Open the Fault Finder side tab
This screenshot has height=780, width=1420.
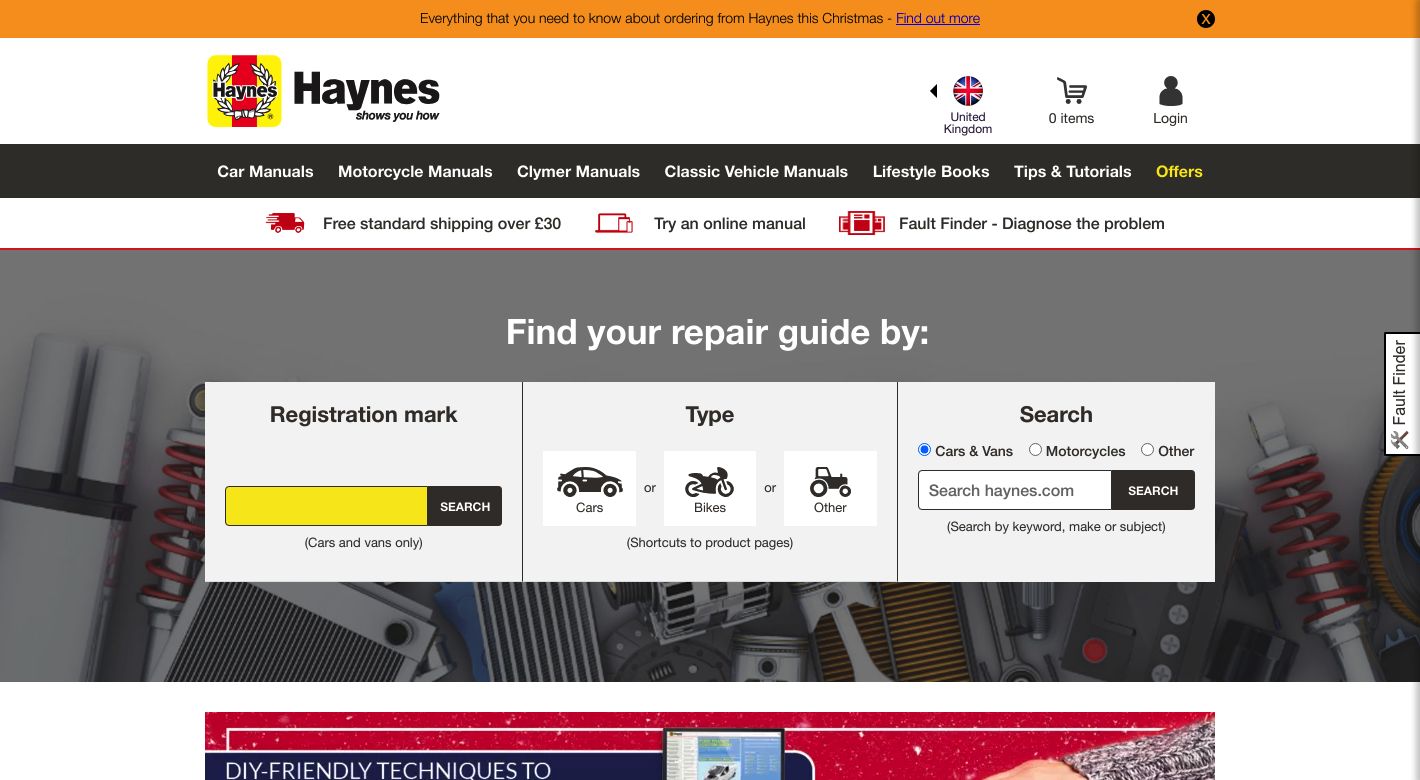[1402, 394]
